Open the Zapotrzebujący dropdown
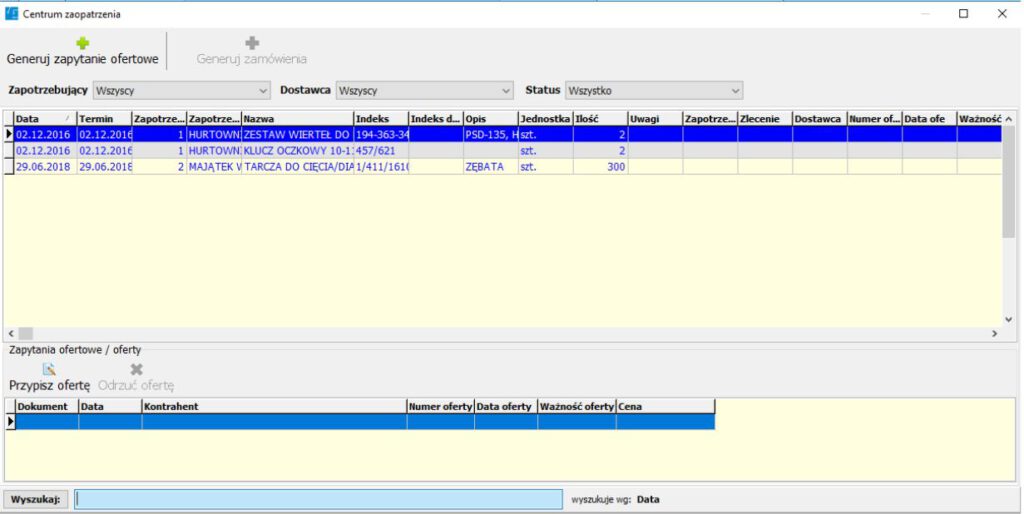1024x514 pixels. [181, 90]
